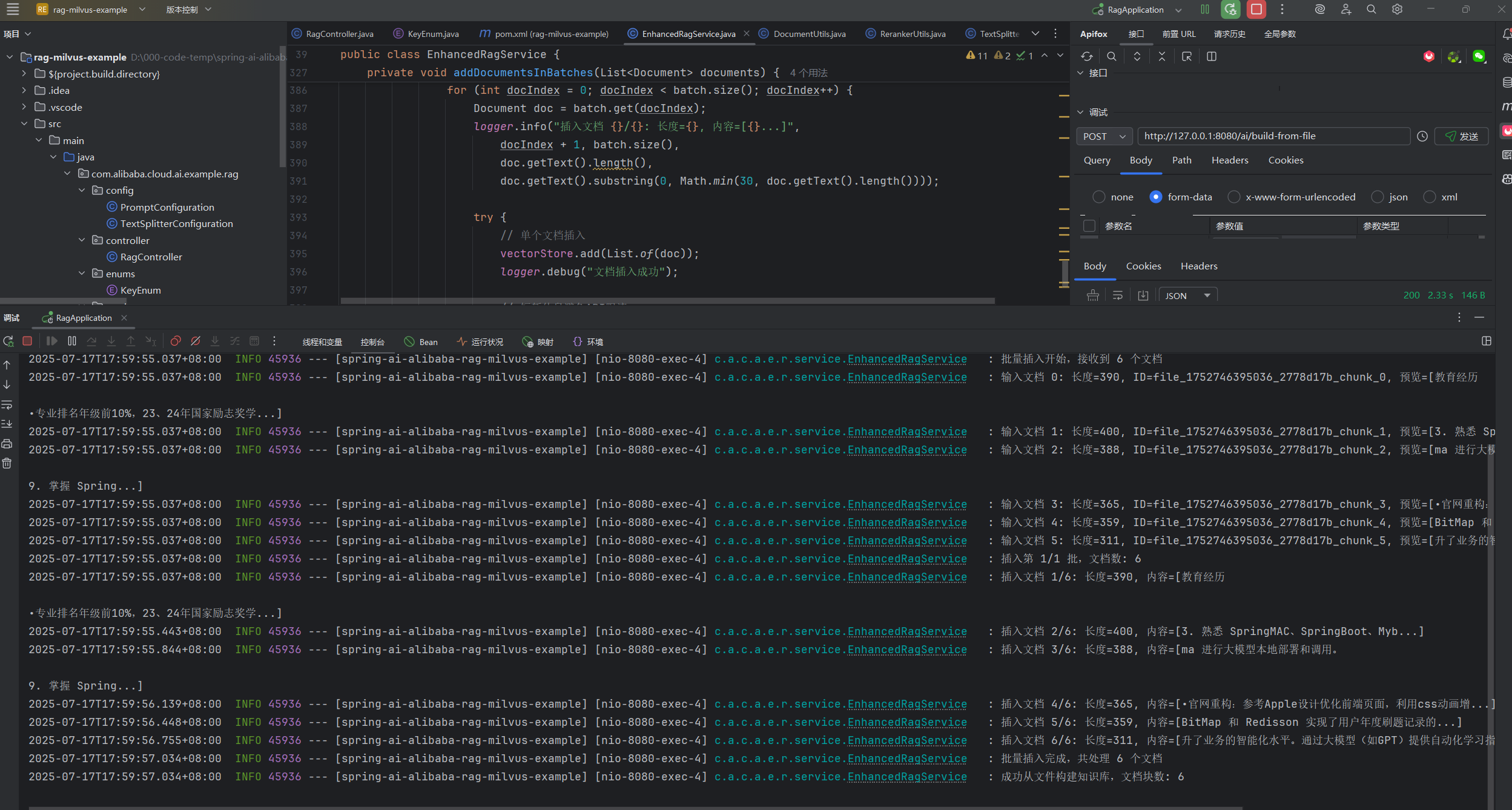This screenshot has width=1512, height=810.
Task: Toggle split layout icon in Apifox toolbar
Action: (1212, 56)
